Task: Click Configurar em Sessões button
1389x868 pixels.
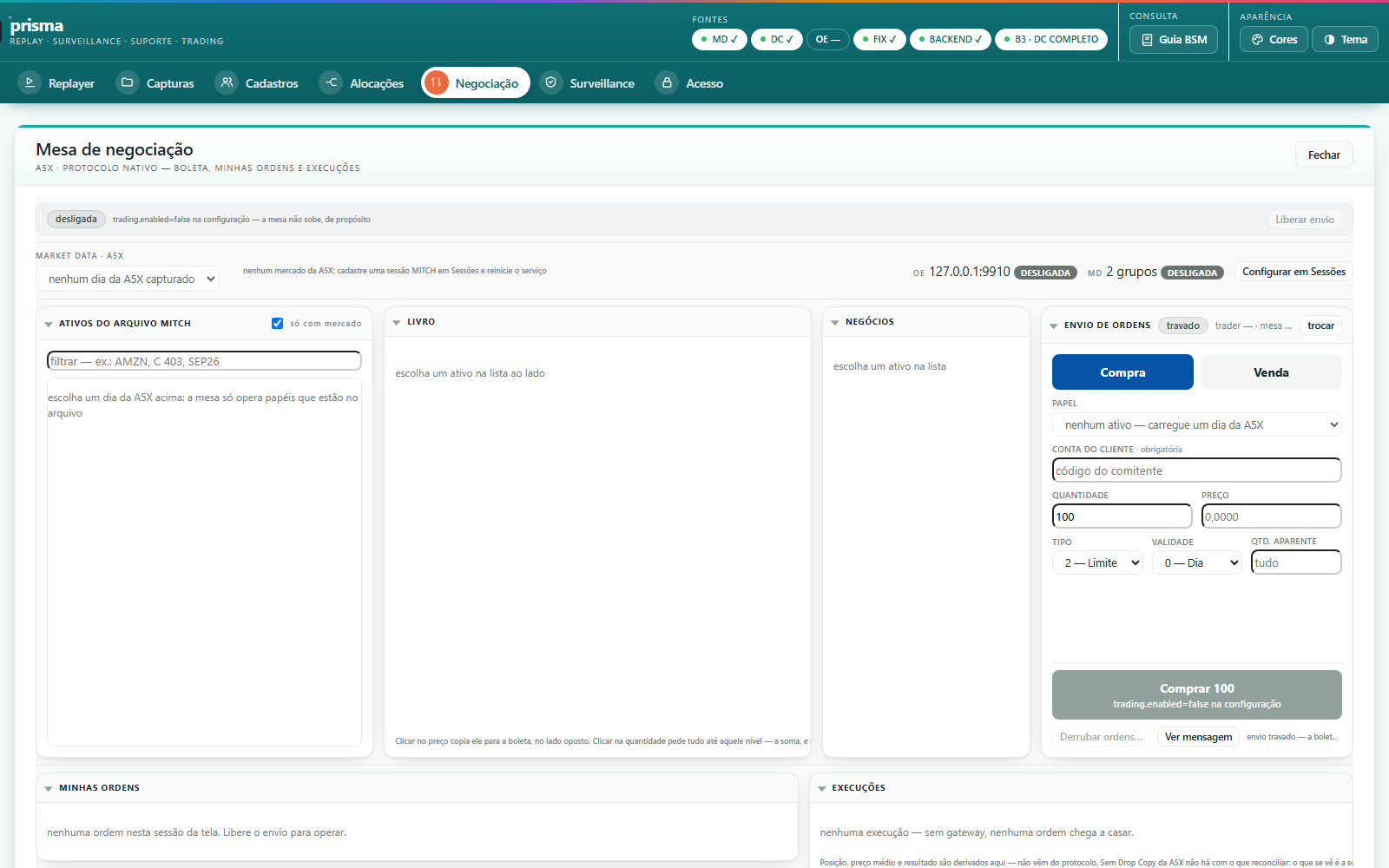Action: (1294, 272)
